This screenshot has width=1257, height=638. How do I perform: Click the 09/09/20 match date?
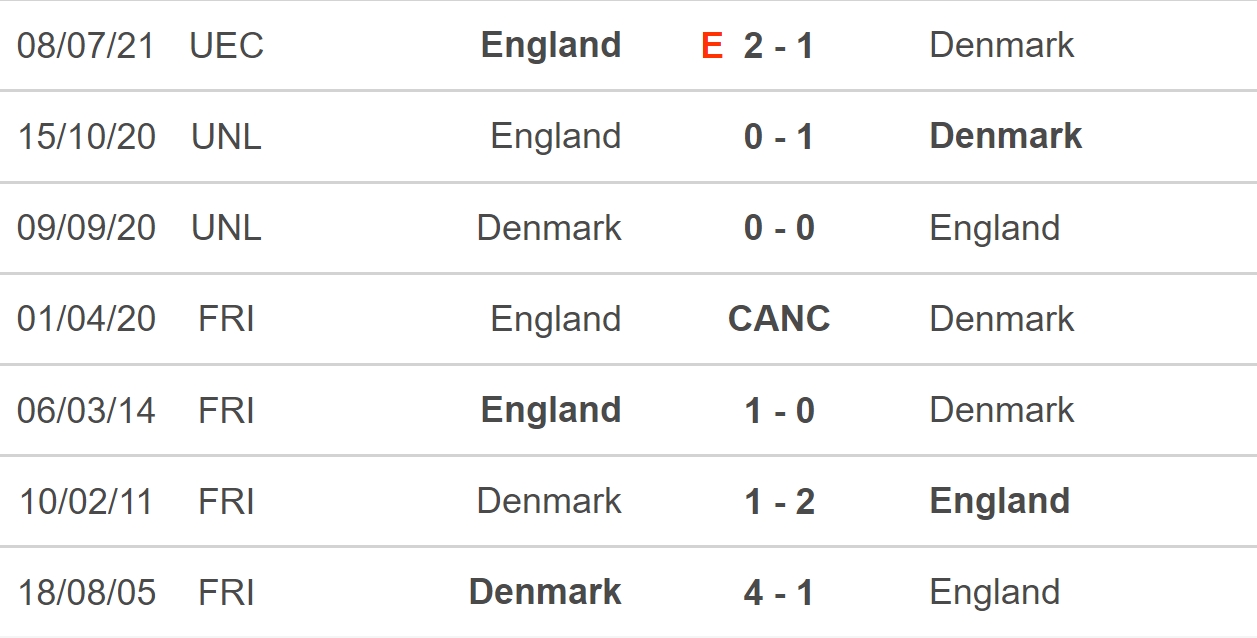coord(87,228)
